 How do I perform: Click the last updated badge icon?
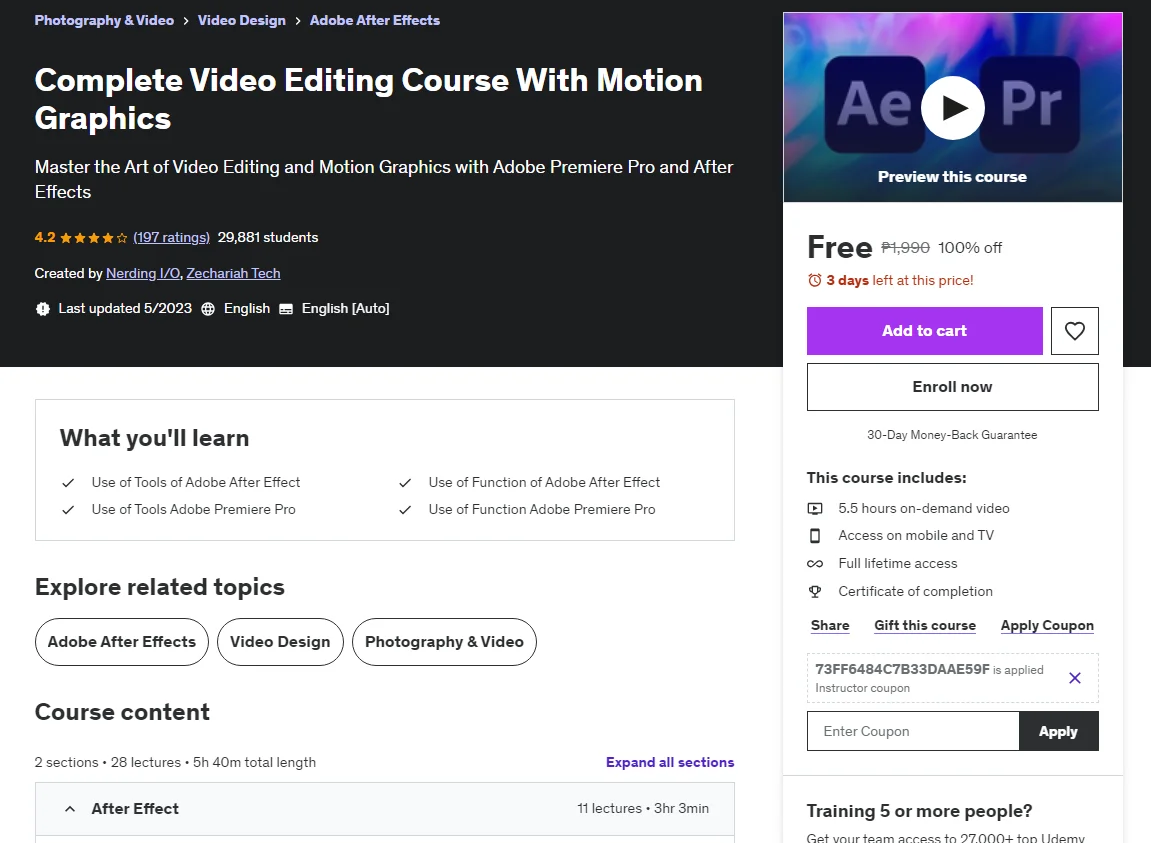[x=43, y=309]
